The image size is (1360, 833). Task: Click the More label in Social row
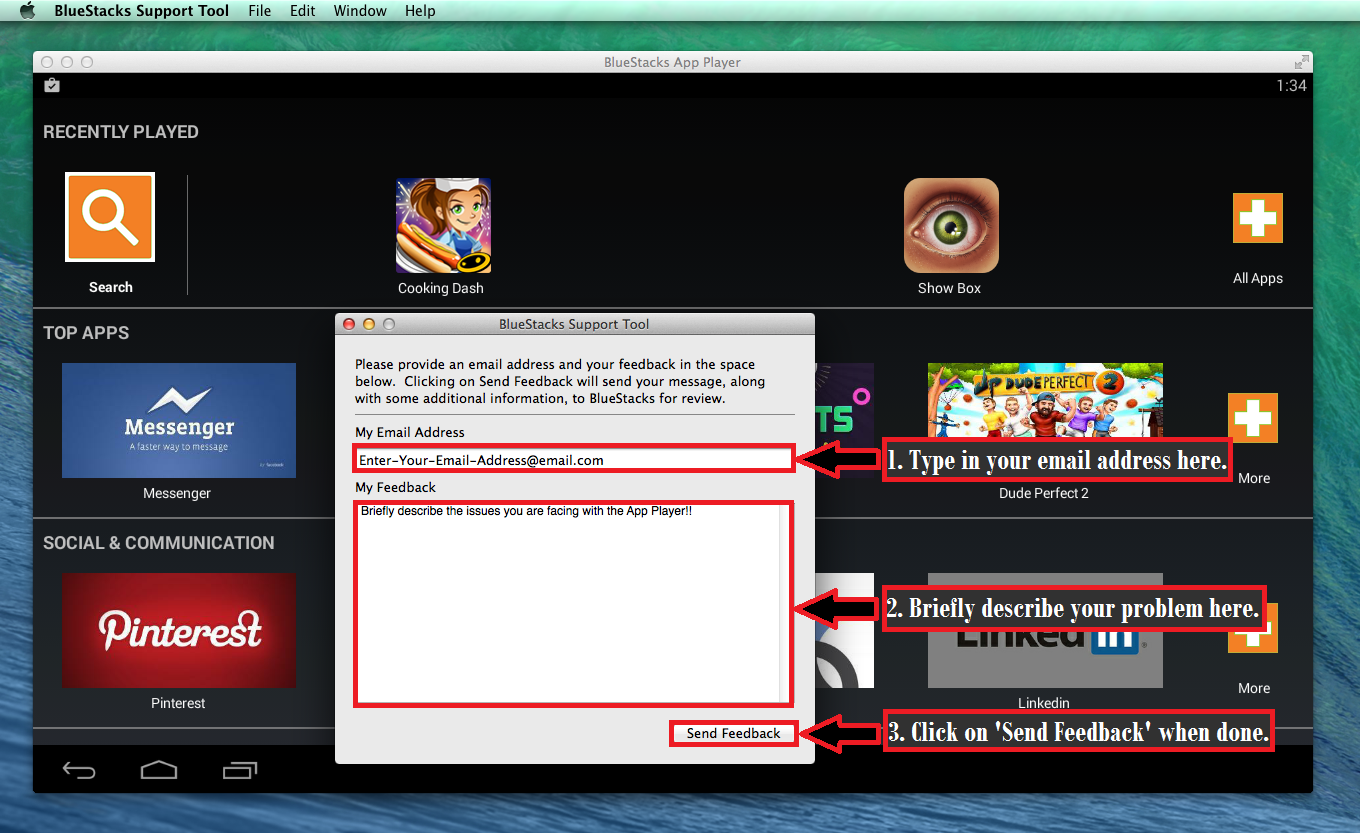[x=1254, y=688]
